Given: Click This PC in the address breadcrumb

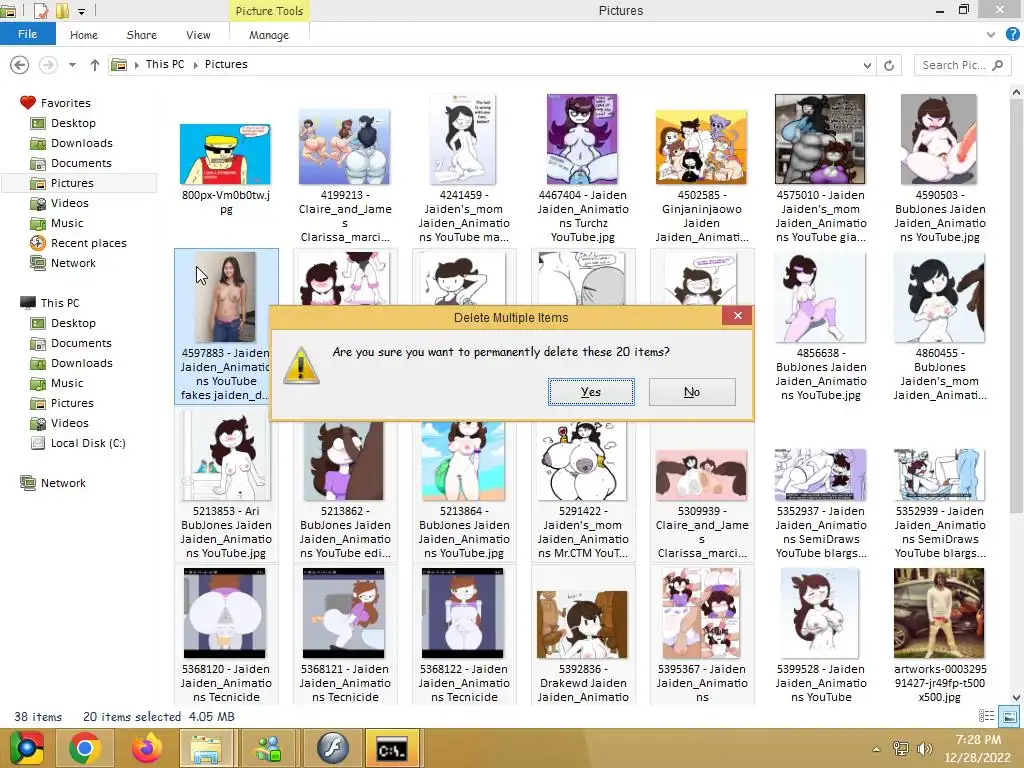Looking at the screenshot, I should [165, 64].
